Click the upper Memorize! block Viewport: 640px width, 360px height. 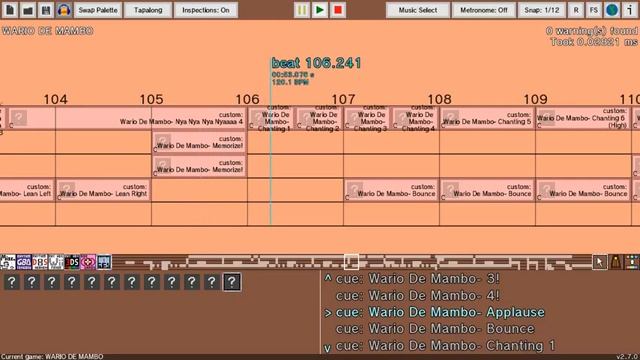point(199,142)
